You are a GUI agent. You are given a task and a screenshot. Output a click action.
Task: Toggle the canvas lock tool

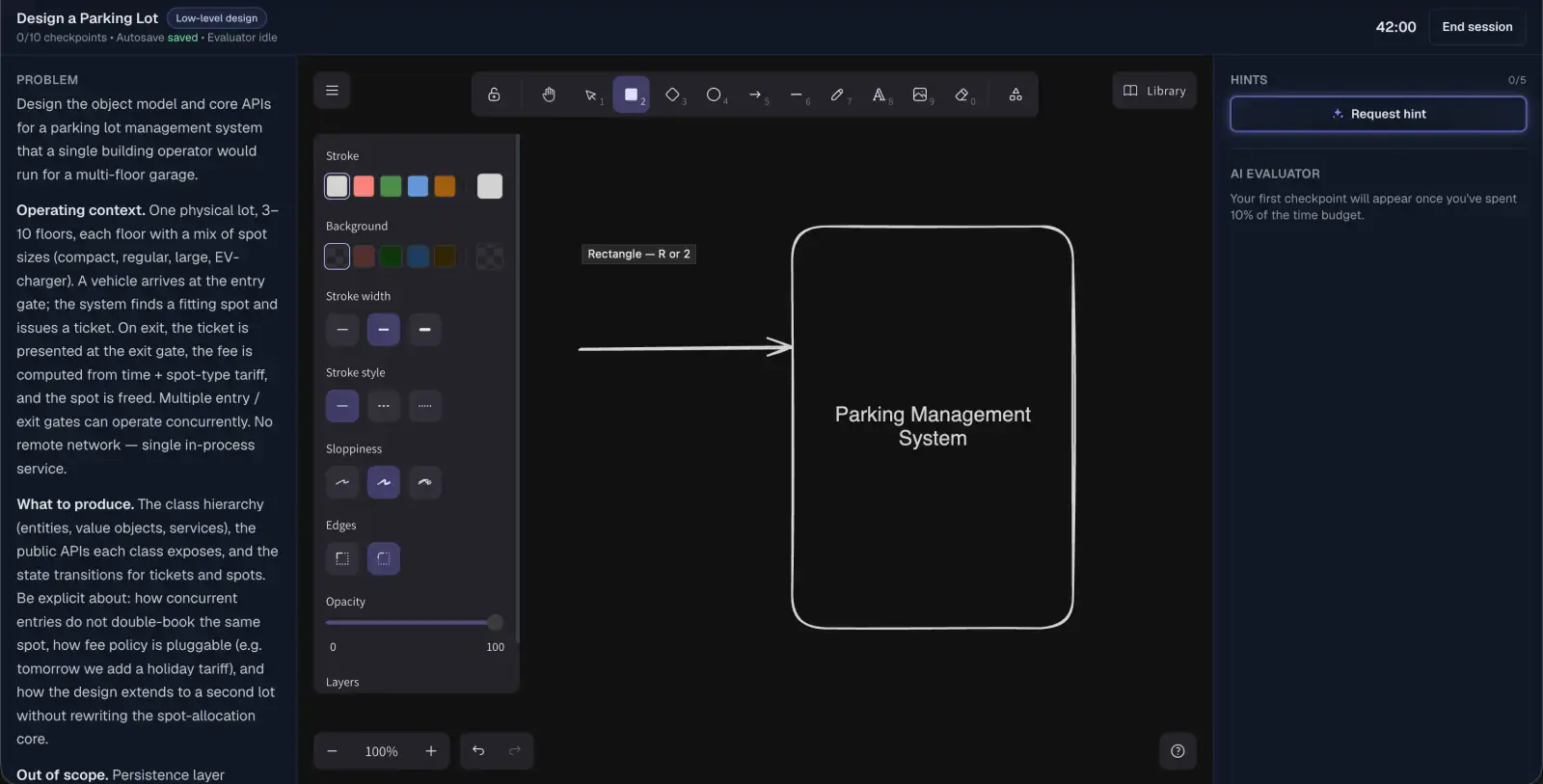pos(494,95)
